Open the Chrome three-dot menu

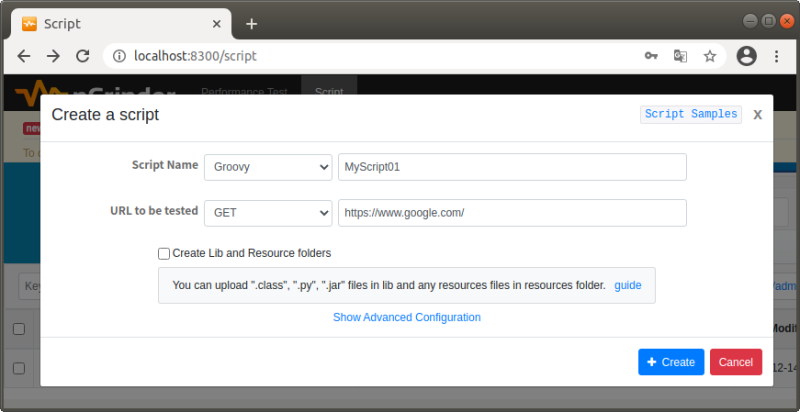click(x=776, y=56)
